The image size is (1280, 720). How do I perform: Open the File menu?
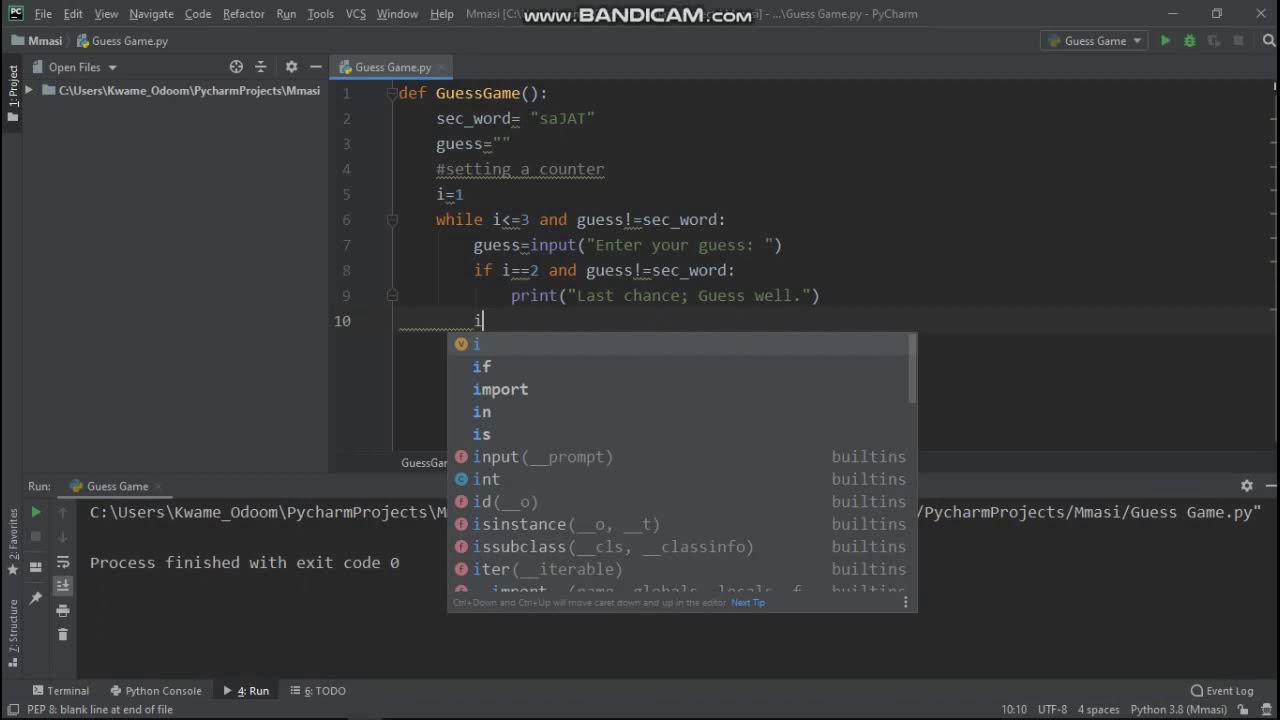tap(43, 14)
